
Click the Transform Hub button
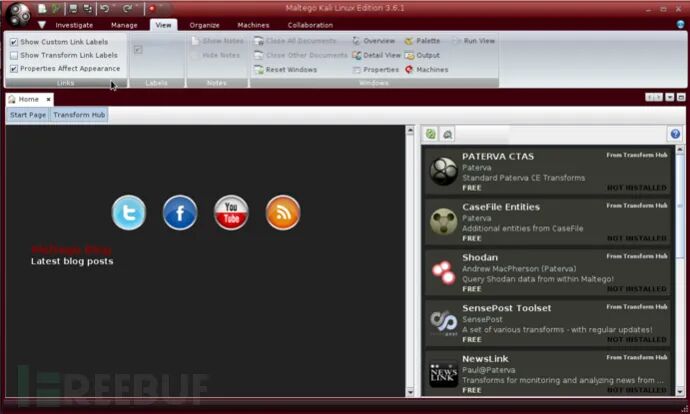79,115
